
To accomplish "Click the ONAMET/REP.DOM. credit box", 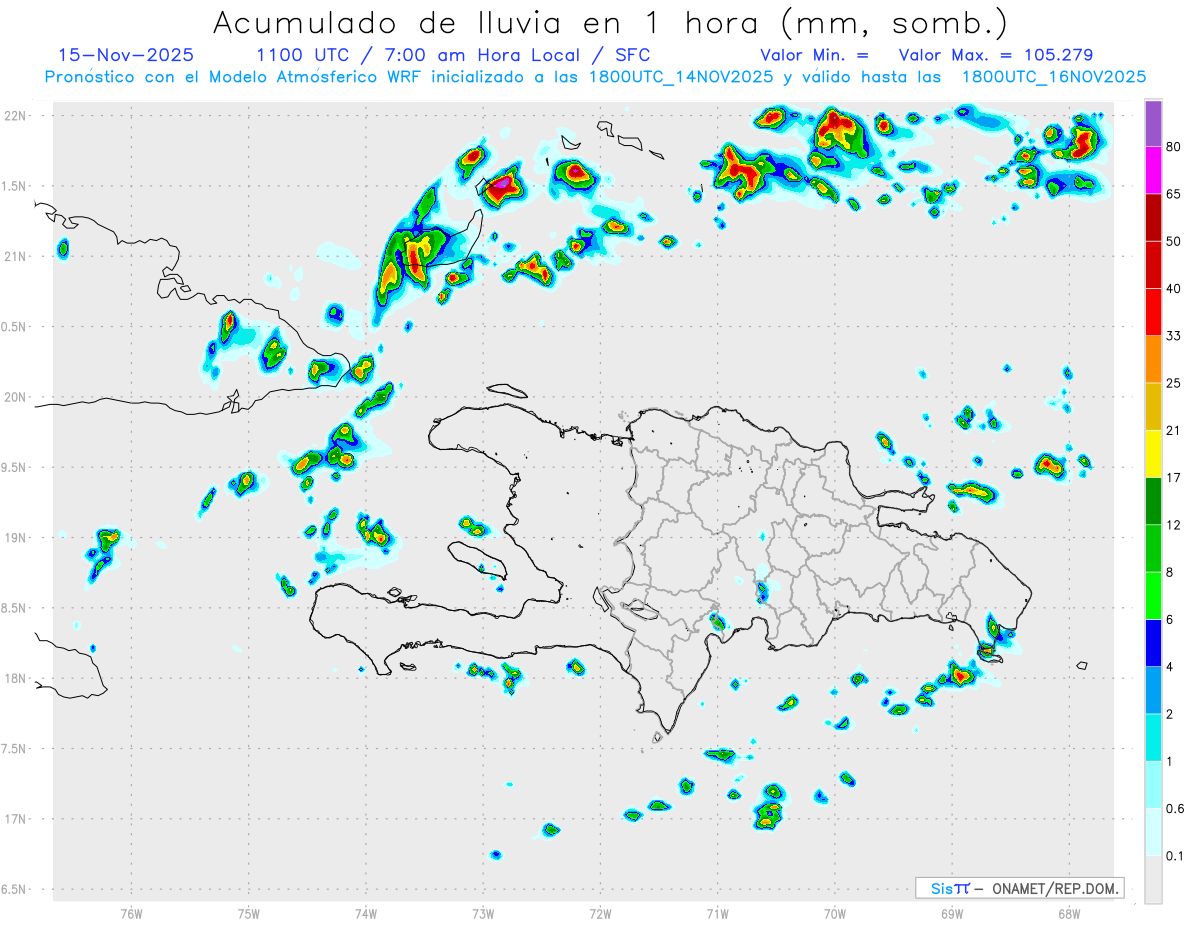I will click(1020, 888).
